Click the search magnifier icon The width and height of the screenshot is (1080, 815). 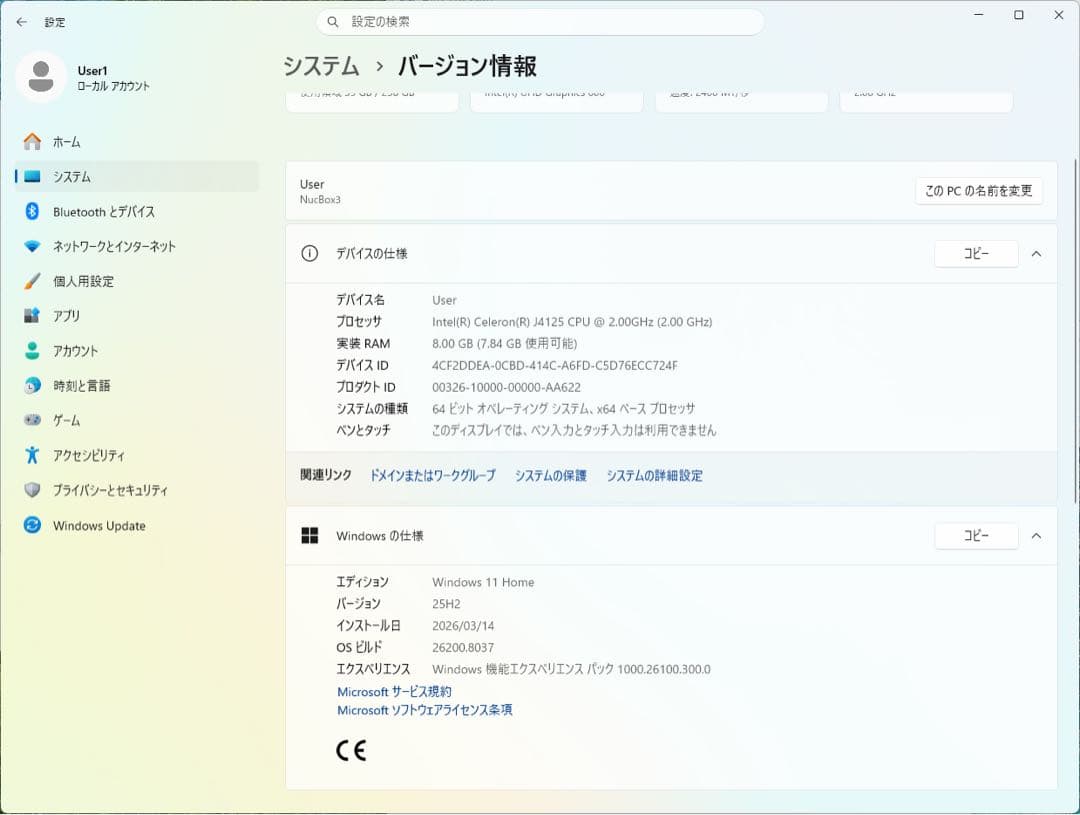pyautogui.click(x=333, y=22)
